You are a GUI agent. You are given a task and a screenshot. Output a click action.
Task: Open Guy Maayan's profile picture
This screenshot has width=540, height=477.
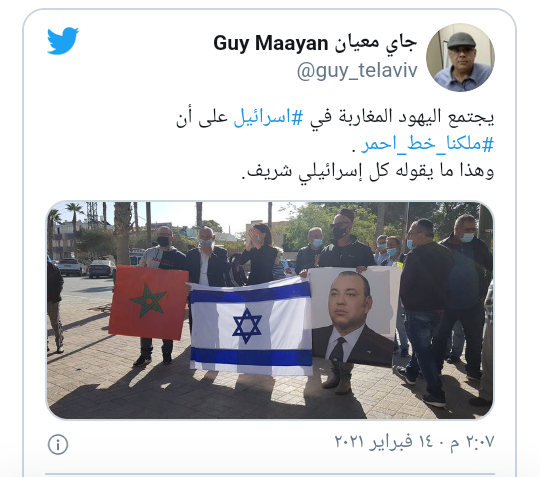[460, 58]
